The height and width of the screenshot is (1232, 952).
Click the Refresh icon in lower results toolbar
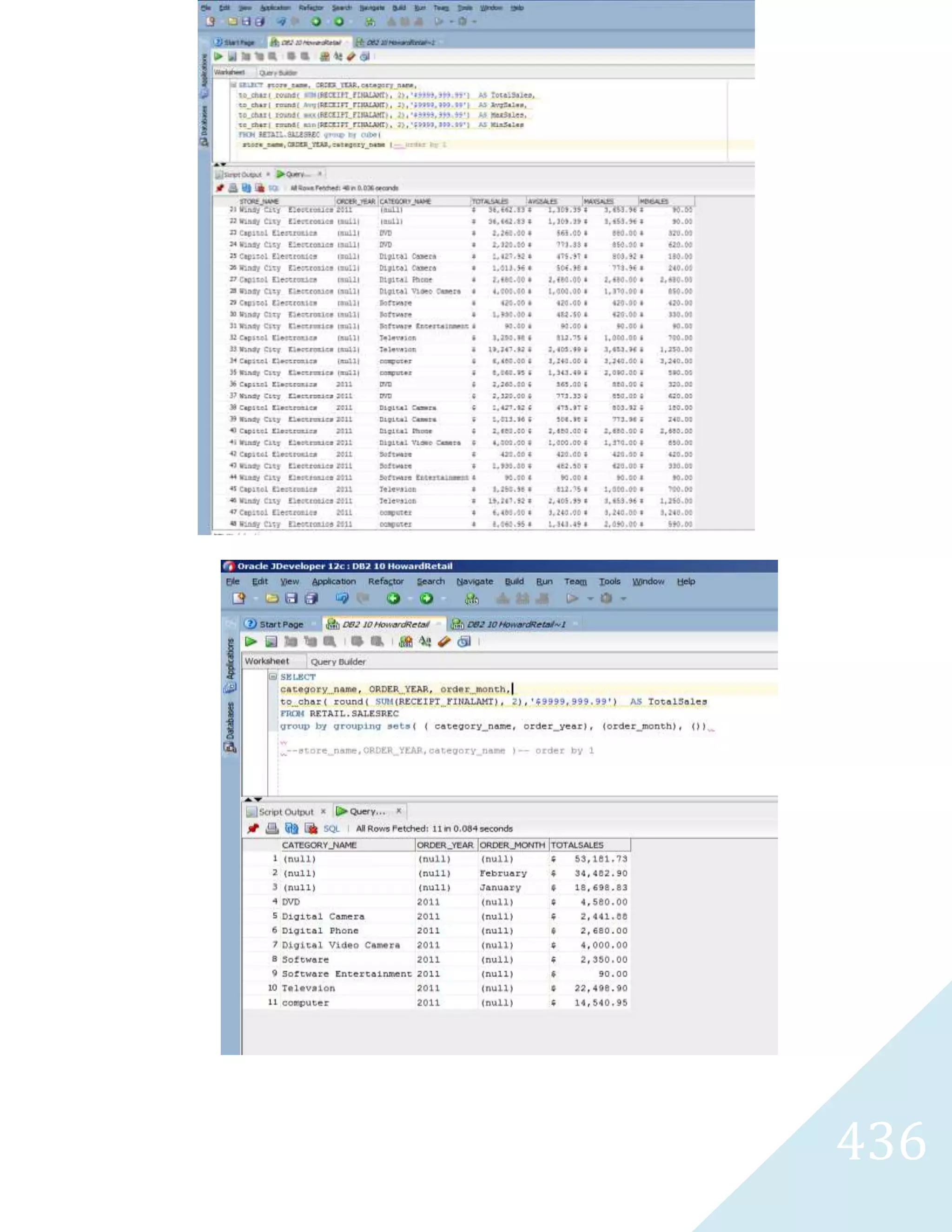click(x=291, y=828)
